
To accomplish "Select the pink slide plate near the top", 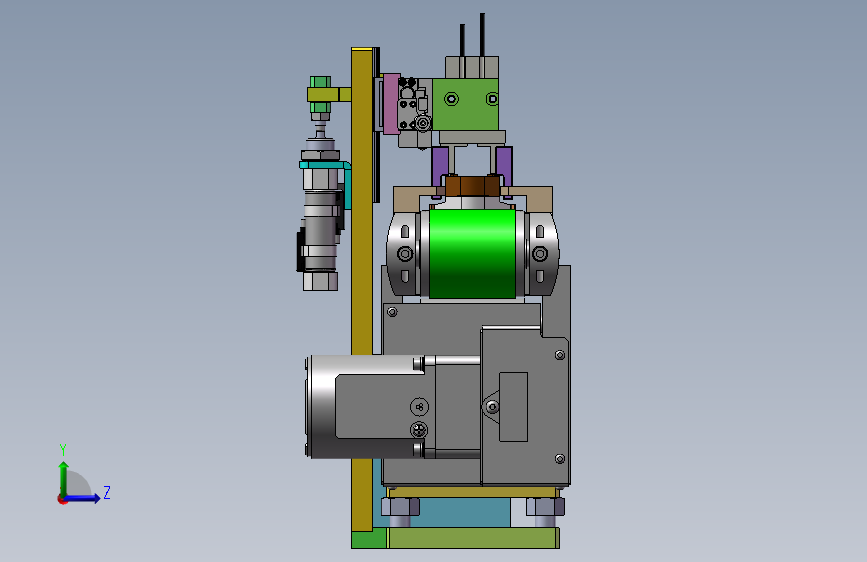I will coord(391,104).
